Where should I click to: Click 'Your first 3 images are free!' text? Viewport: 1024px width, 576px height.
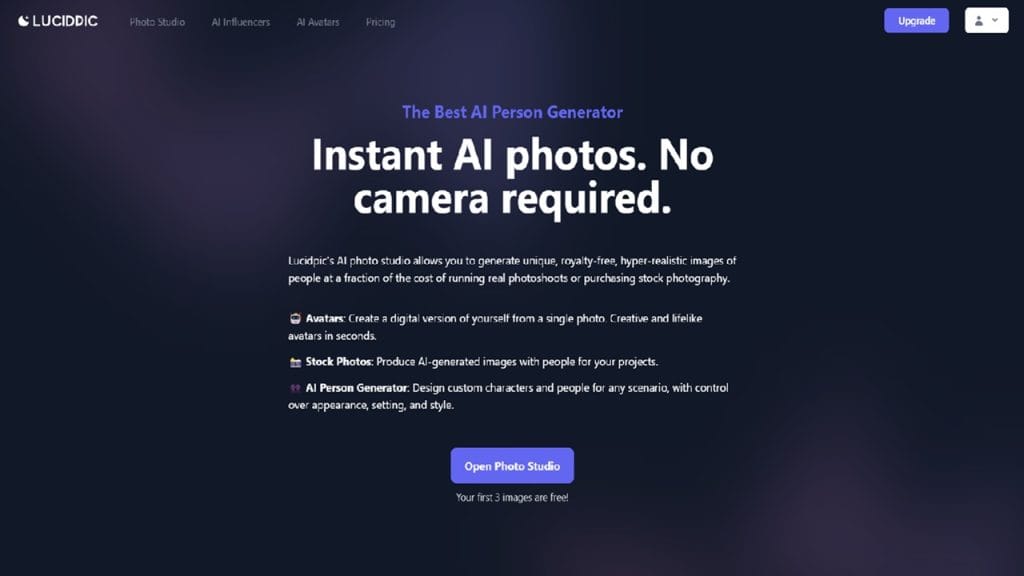(x=512, y=498)
